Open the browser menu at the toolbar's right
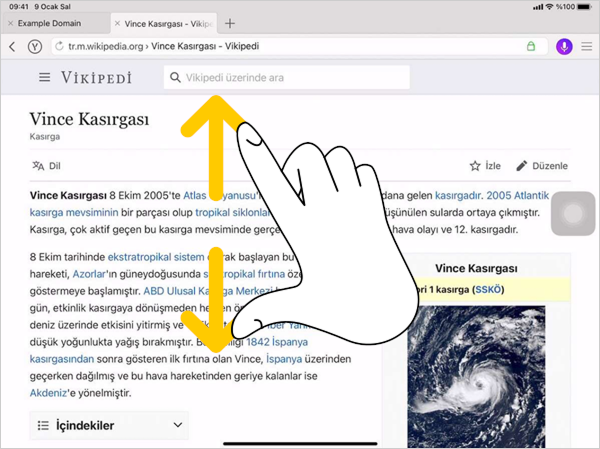The height and width of the screenshot is (449, 600). [x=586, y=46]
